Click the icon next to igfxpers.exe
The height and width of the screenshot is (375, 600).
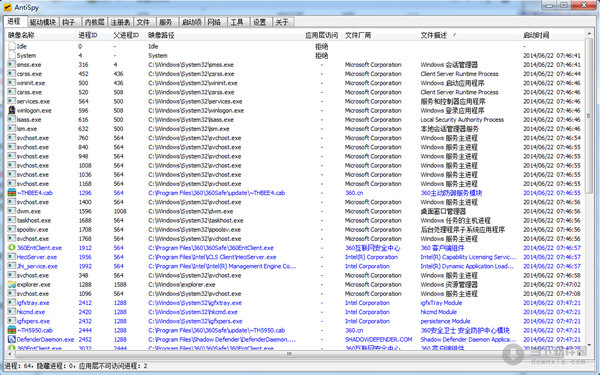[12, 321]
